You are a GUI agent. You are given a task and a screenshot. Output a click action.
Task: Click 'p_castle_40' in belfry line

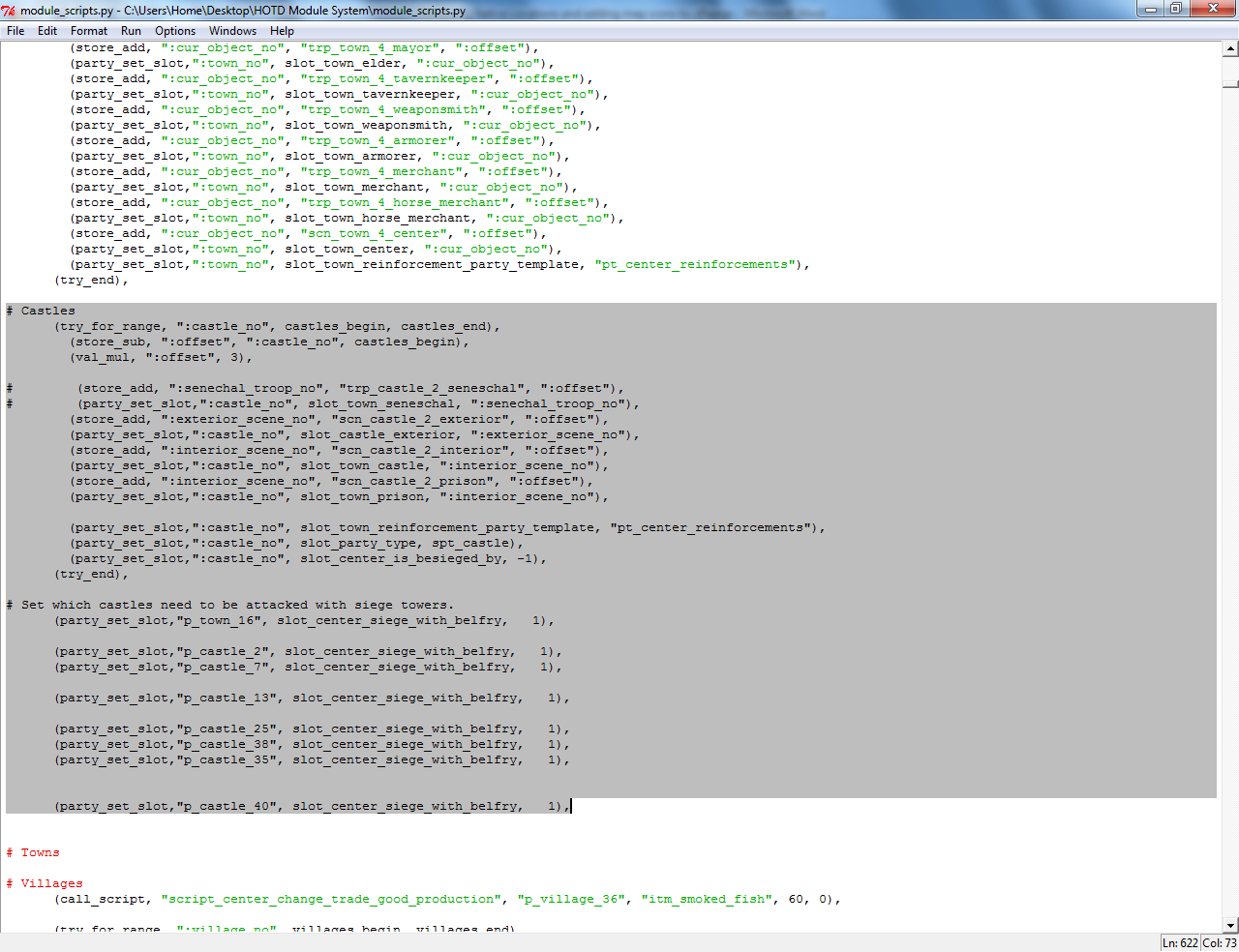[227, 806]
